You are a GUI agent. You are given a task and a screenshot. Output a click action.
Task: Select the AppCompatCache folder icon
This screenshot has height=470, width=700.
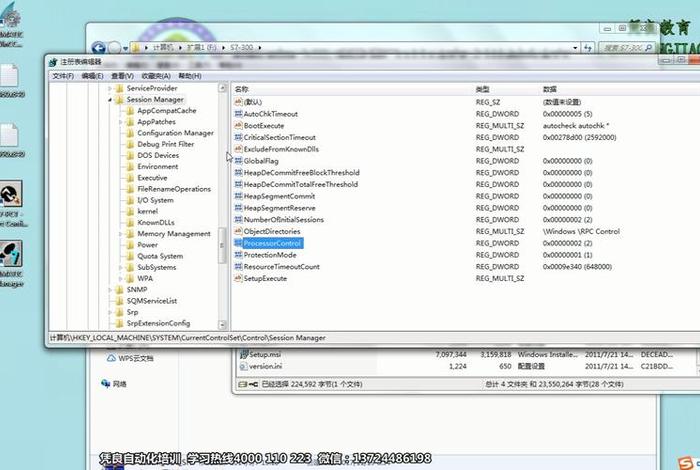[x=130, y=111]
